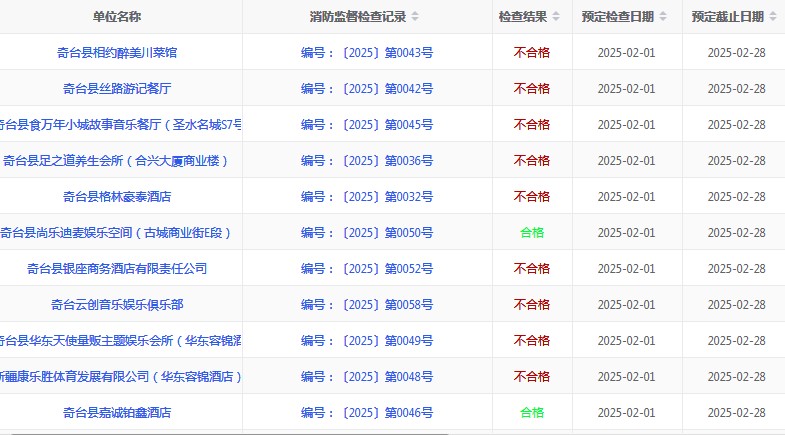Open 奇台县格林豪泰酒店 unit link
Screen dimensions: 785x435
117,196
